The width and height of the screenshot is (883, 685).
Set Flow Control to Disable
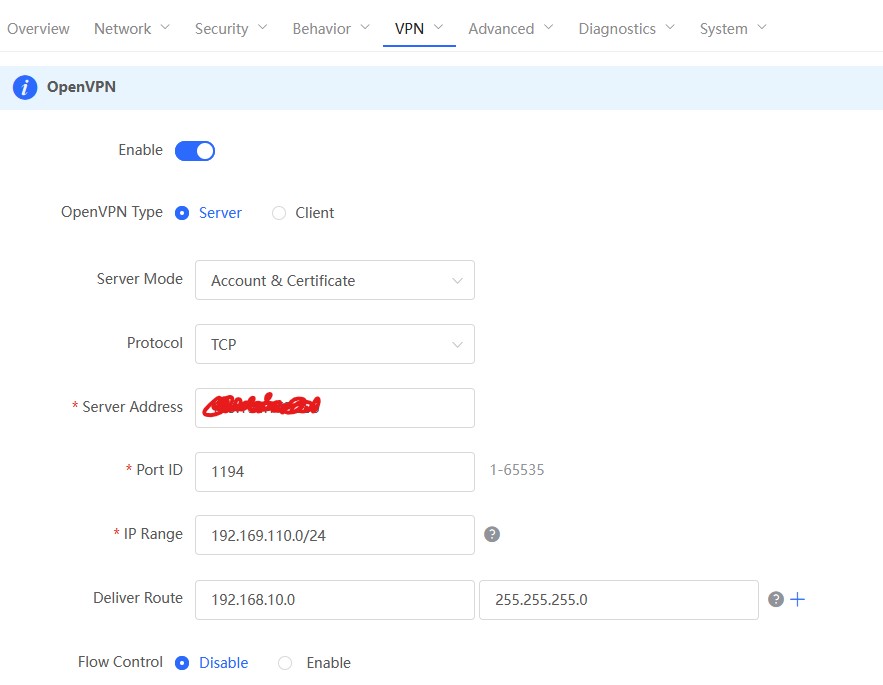pos(182,663)
